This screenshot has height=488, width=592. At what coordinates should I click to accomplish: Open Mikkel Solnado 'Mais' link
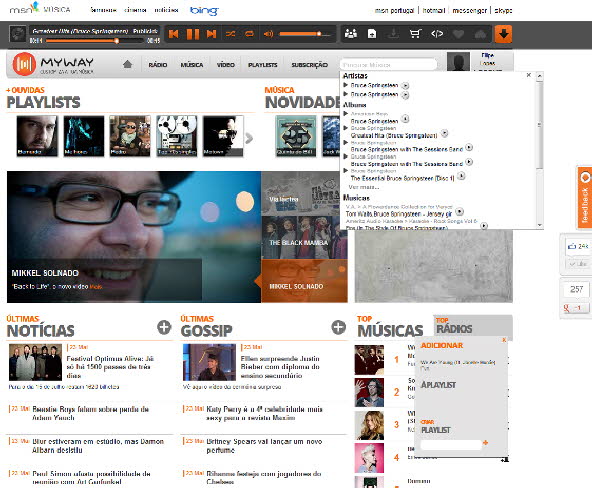(96, 287)
